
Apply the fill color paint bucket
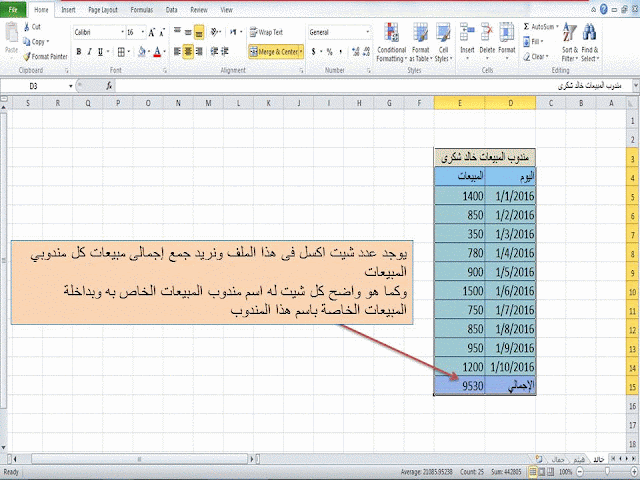142,52
